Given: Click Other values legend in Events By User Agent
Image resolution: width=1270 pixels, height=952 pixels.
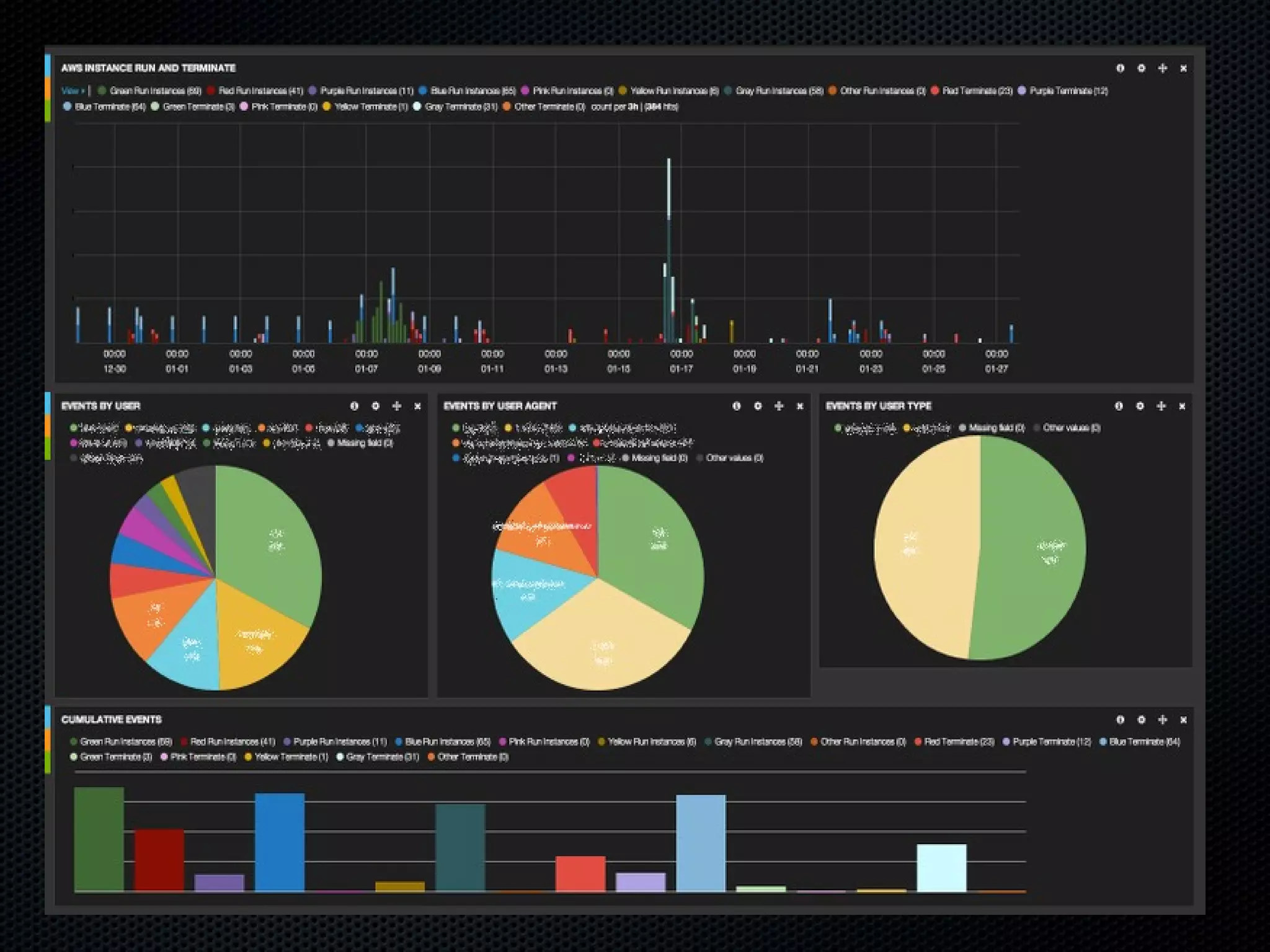Looking at the screenshot, I should pos(734,458).
